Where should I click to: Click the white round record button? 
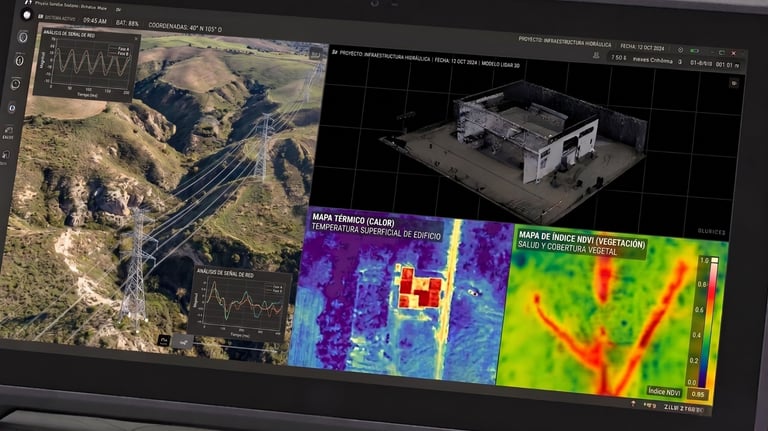point(27,15)
